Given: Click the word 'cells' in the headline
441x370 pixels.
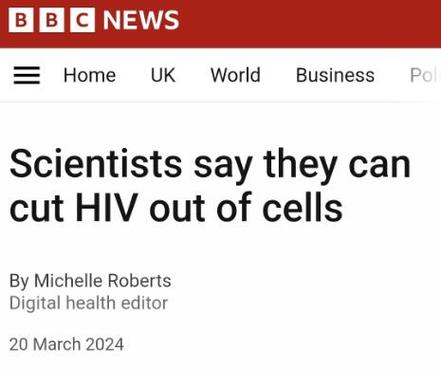Looking at the screenshot, I should click(x=302, y=208).
